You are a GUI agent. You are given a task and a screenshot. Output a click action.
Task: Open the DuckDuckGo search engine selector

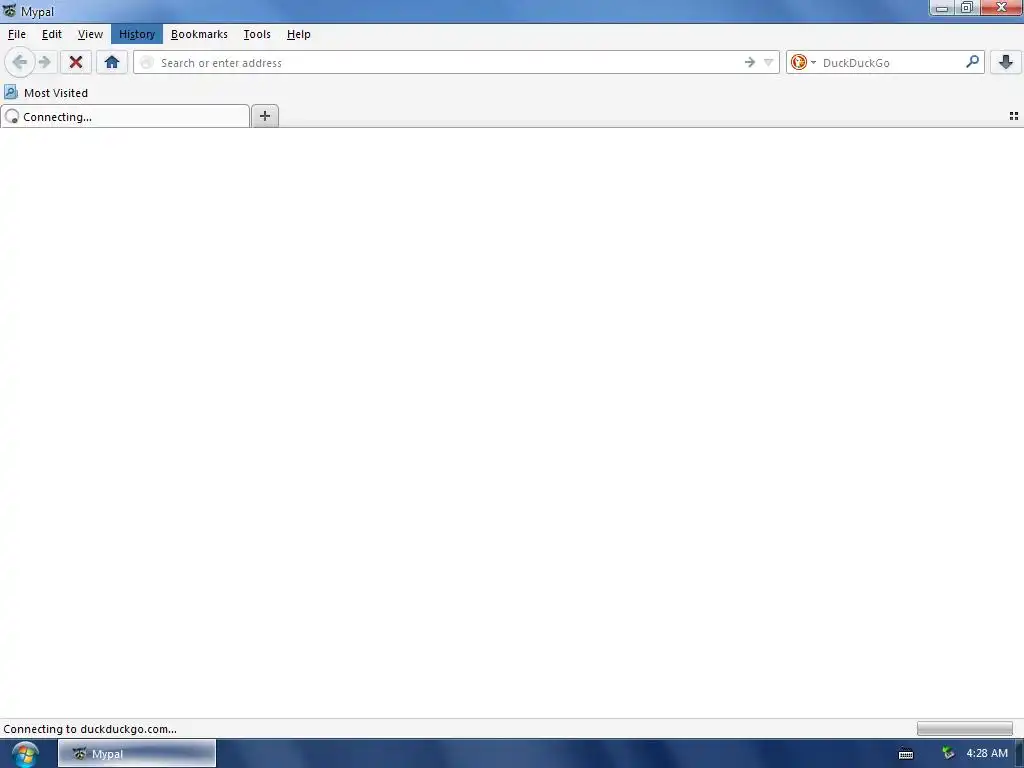803,63
